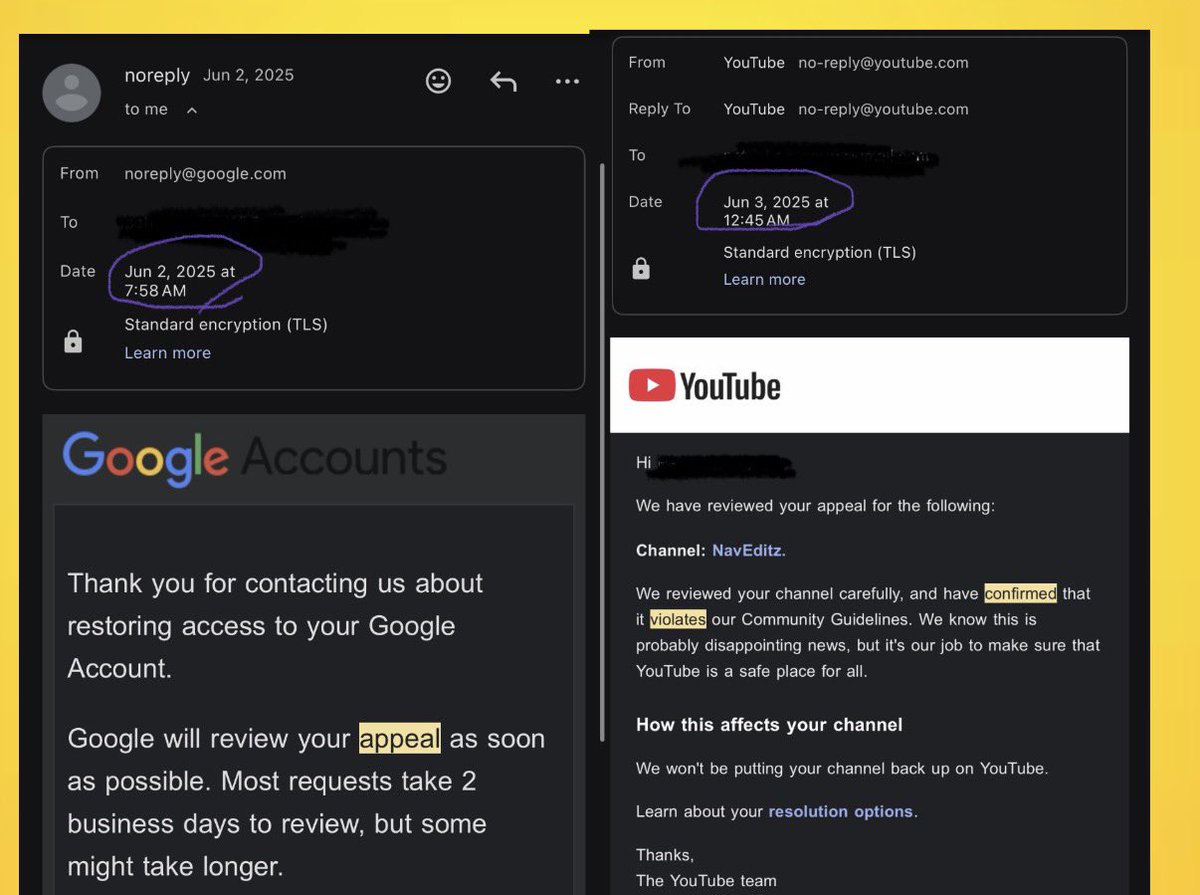Collapse the 'to me' details chevron
Viewport: 1200px width, 895px height.
191,110
